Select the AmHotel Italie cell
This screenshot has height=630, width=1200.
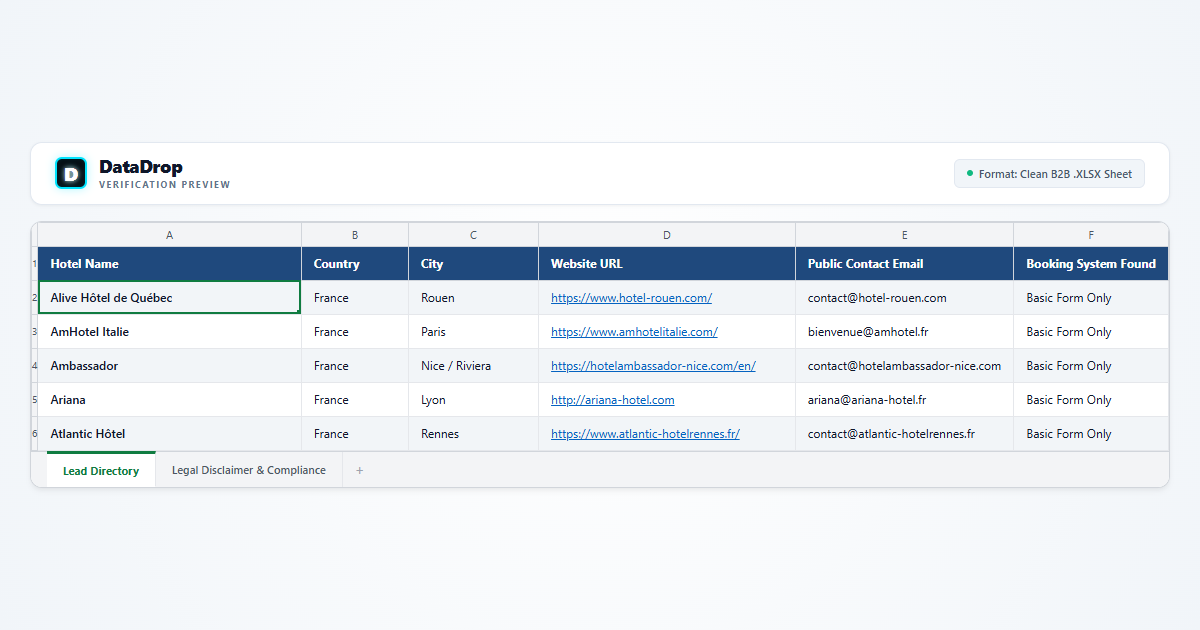tap(170, 332)
